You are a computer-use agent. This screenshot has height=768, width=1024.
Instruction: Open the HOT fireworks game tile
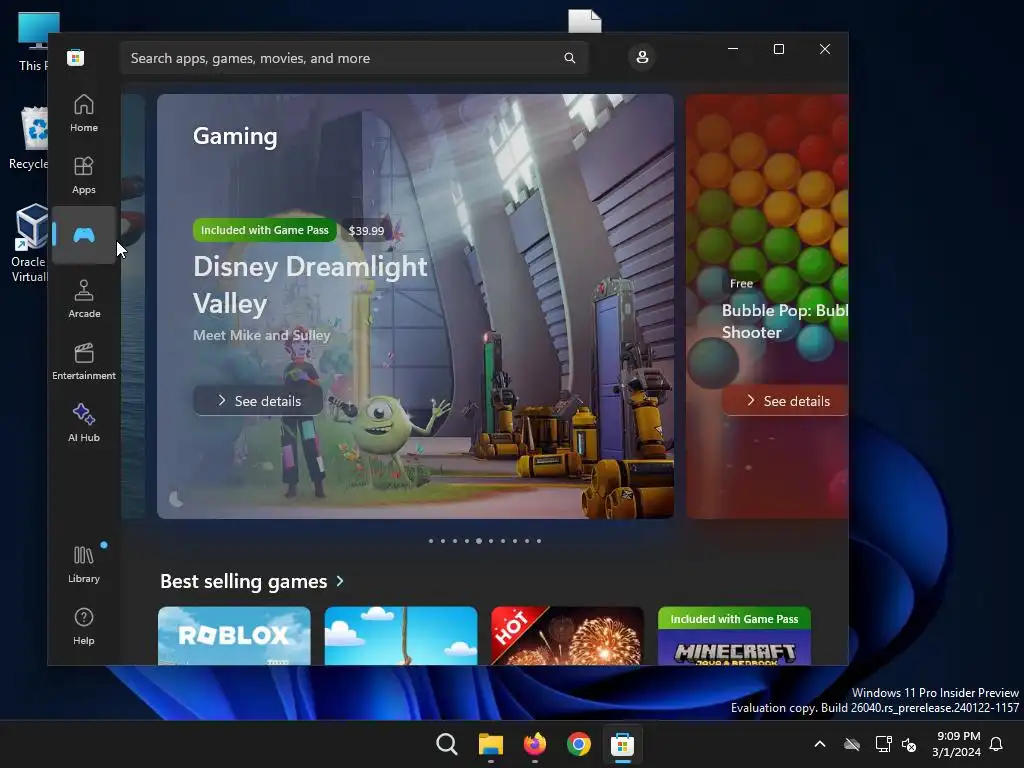[568, 636]
